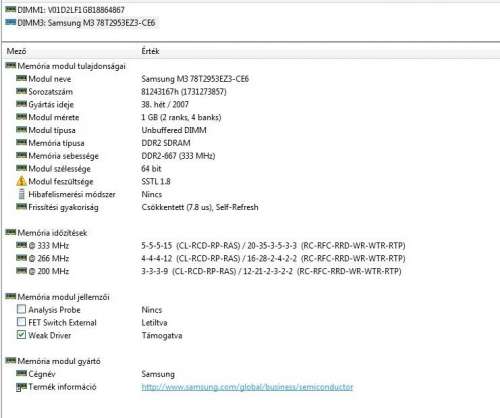Click the Gyártás ideje row icon
This screenshot has height=418, width=500.
[21, 104]
